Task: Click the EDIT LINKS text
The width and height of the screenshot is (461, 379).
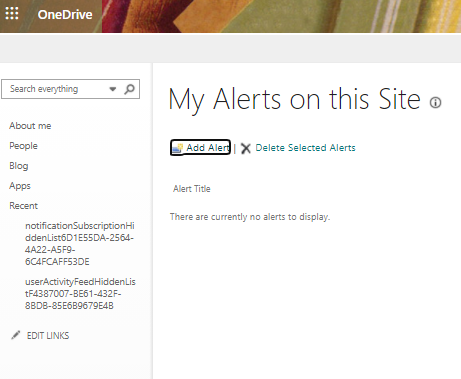Action: coord(48,336)
